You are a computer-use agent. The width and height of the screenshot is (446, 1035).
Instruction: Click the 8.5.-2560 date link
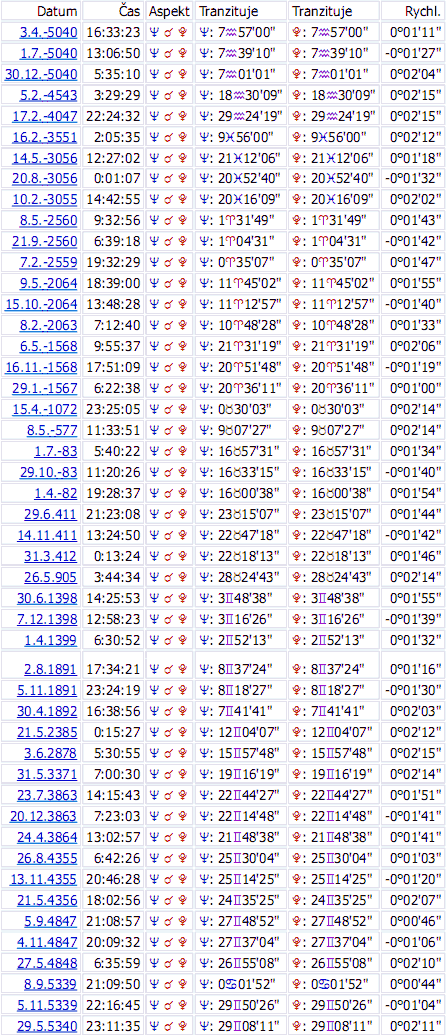click(49, 220)
